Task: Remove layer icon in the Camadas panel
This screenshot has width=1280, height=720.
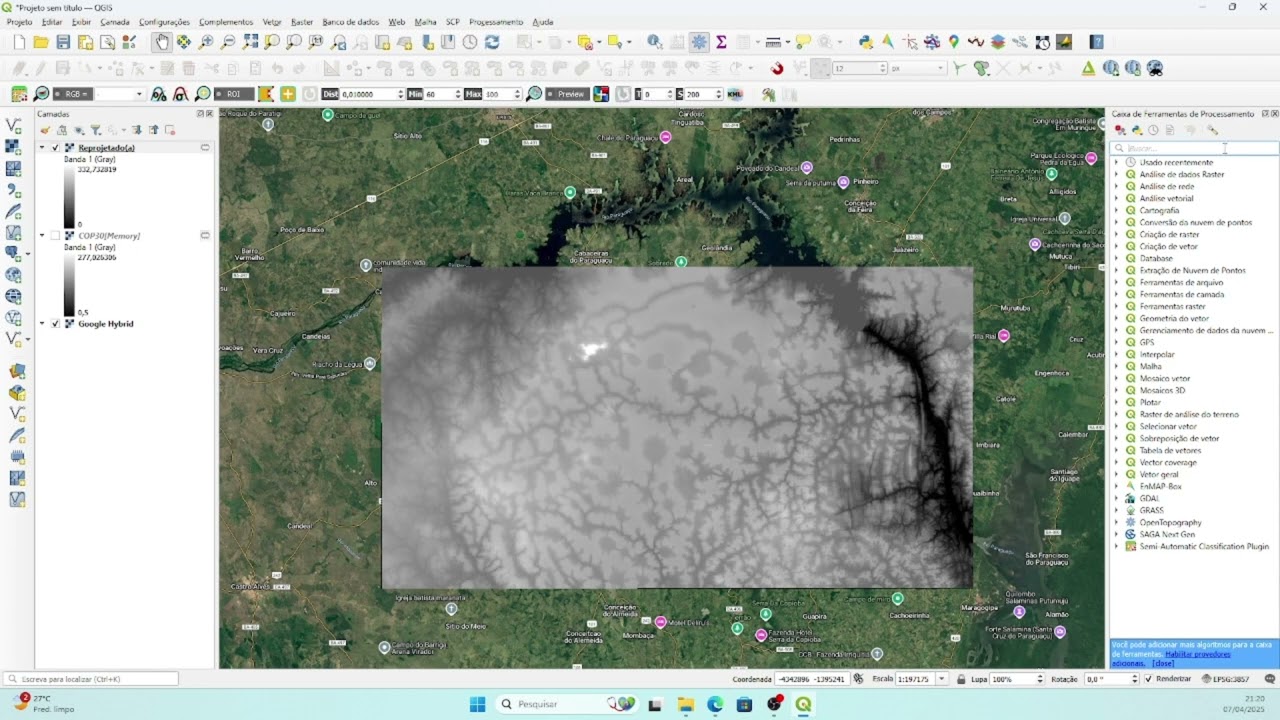Action: (x=170, y=130)
